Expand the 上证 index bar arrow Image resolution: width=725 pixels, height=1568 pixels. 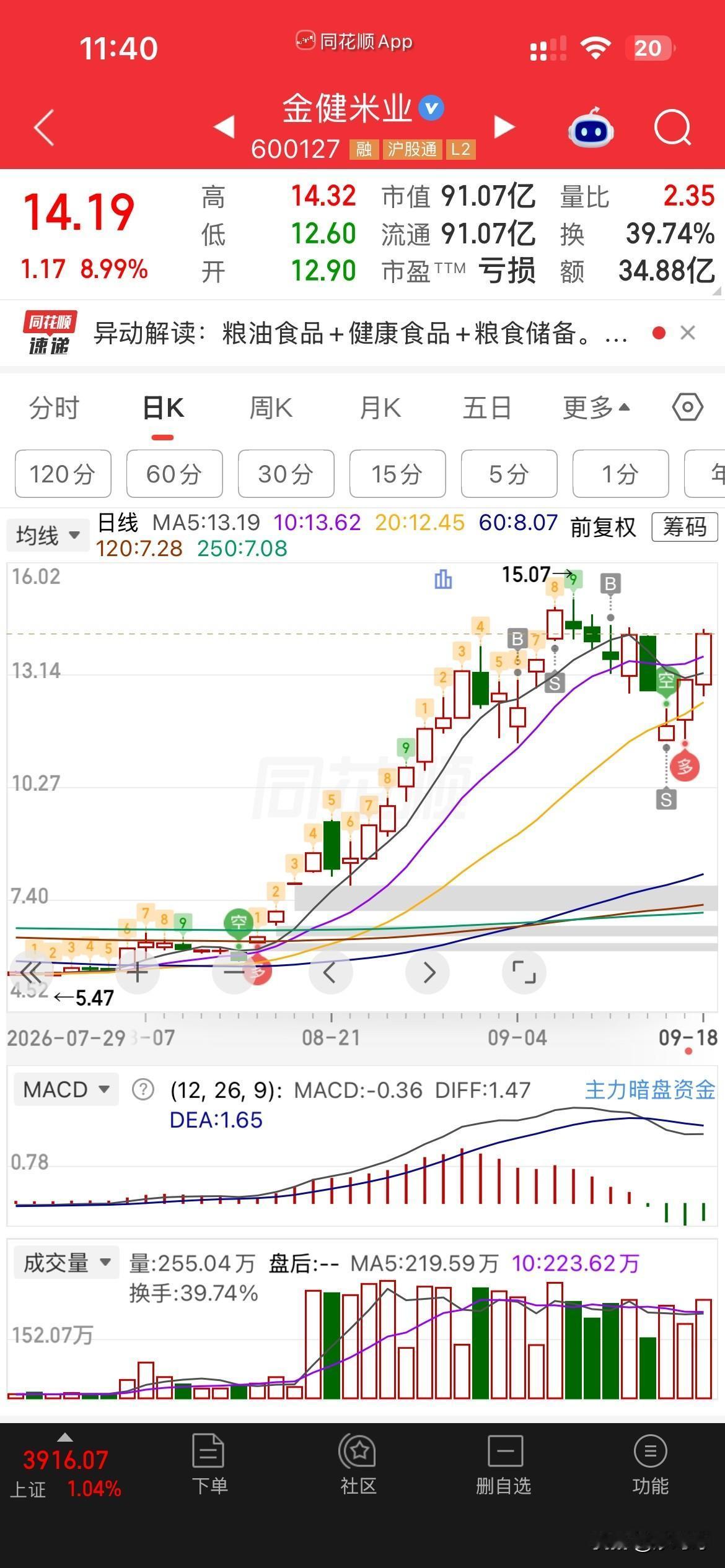point(64,1438)
